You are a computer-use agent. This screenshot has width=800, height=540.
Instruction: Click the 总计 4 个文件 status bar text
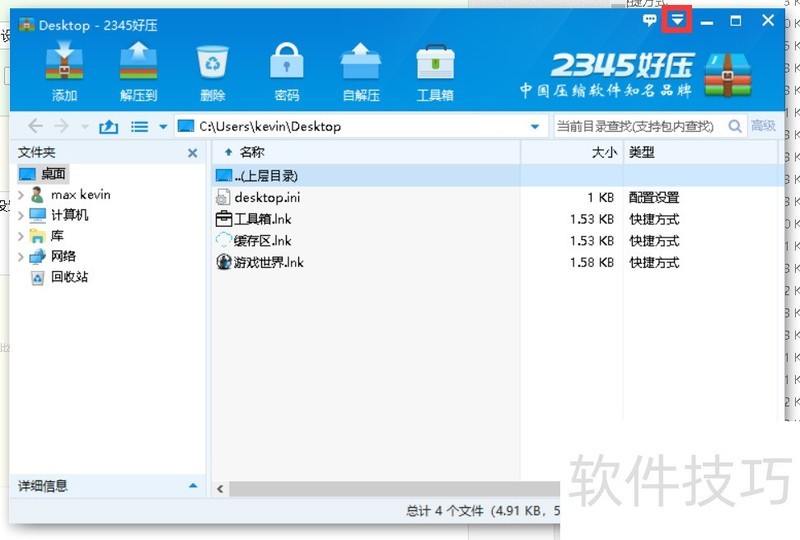pyautogui.click(x=444, y=510)
